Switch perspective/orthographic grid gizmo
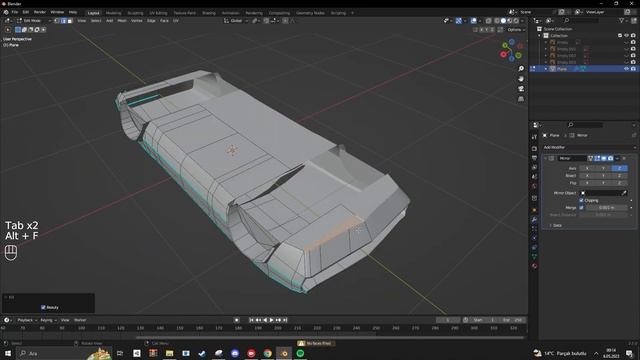 pyautogui.click(x=521, y=99)
